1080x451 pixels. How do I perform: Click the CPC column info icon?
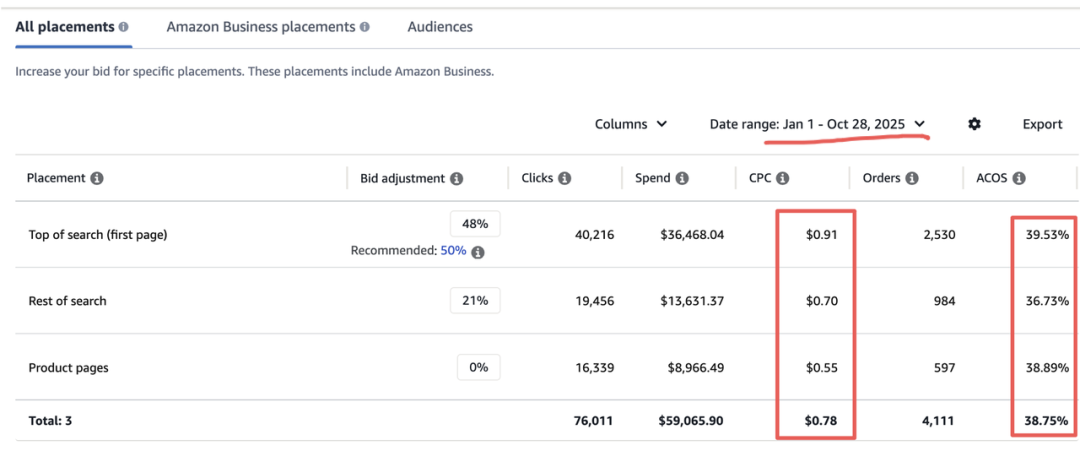click(x=783, y=178)
